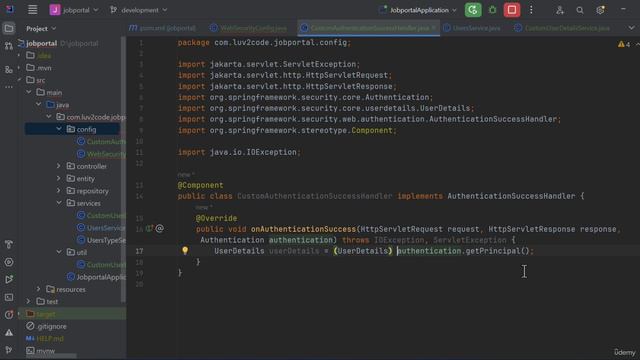The image size is (640, 360).
Task: Click the yellow lightbulb quick-fix icon
Action: click(x=185, y=250)
